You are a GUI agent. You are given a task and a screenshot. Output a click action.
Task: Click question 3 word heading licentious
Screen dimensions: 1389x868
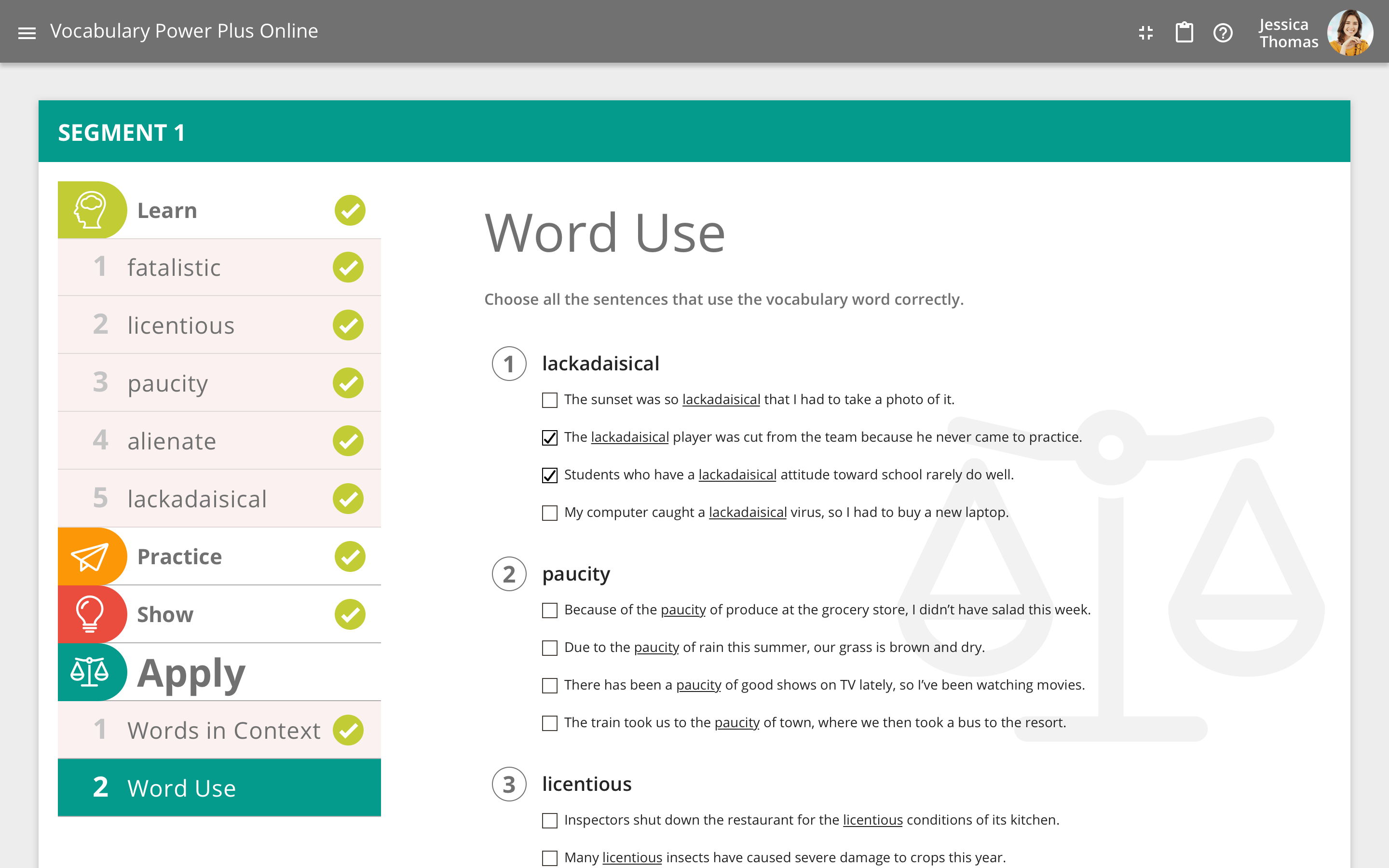[586, 784]
